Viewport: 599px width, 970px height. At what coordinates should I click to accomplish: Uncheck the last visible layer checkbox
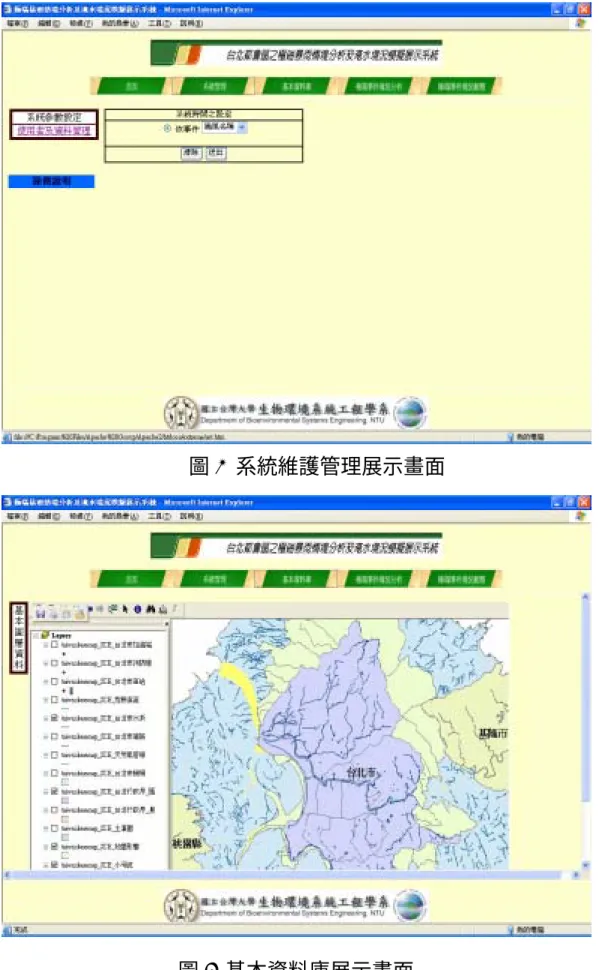click(54, 865)
